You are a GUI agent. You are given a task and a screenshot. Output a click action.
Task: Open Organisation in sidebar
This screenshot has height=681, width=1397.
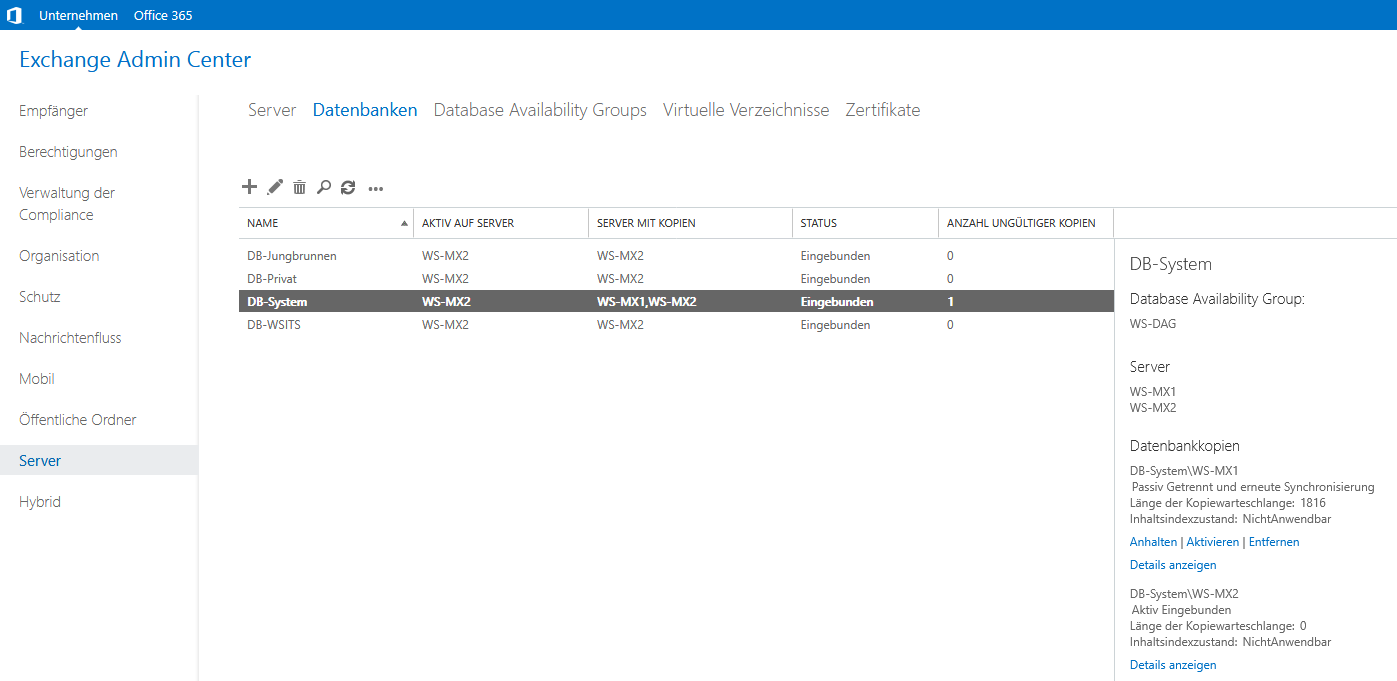coord(59,256)
